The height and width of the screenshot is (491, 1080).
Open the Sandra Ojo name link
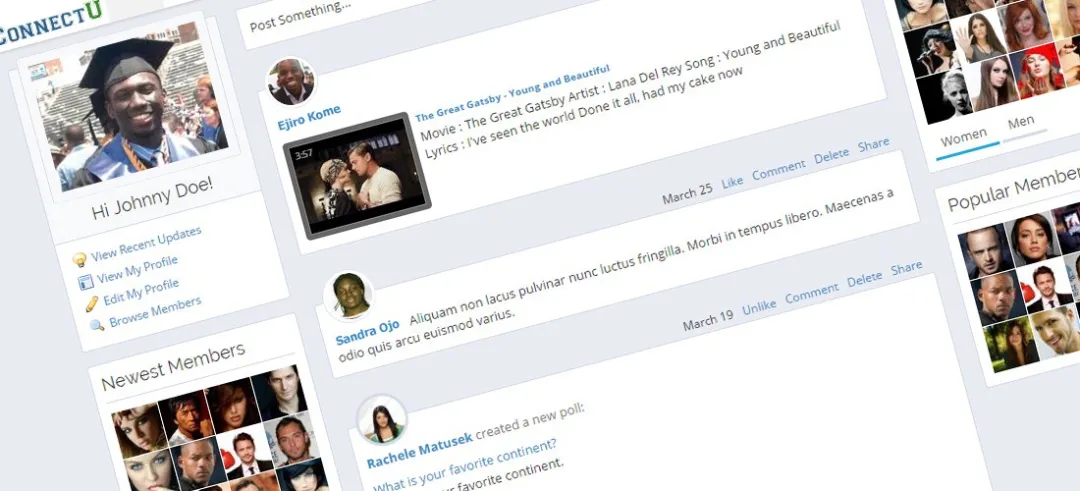tap(367, 334)
